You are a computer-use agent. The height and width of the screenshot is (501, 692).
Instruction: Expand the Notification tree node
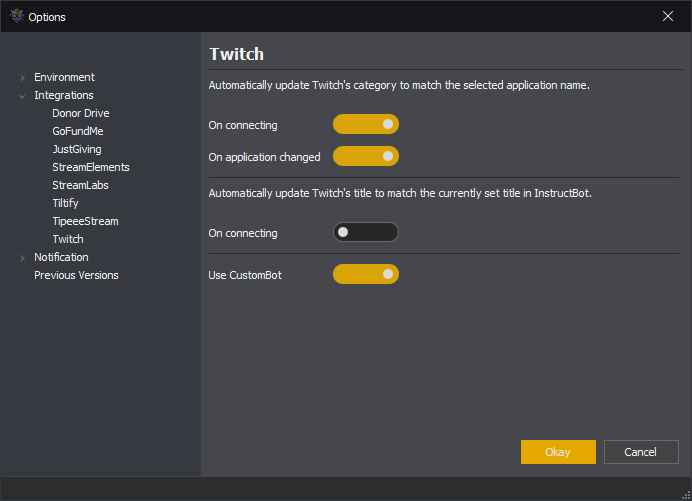click(x=23, y=258)
